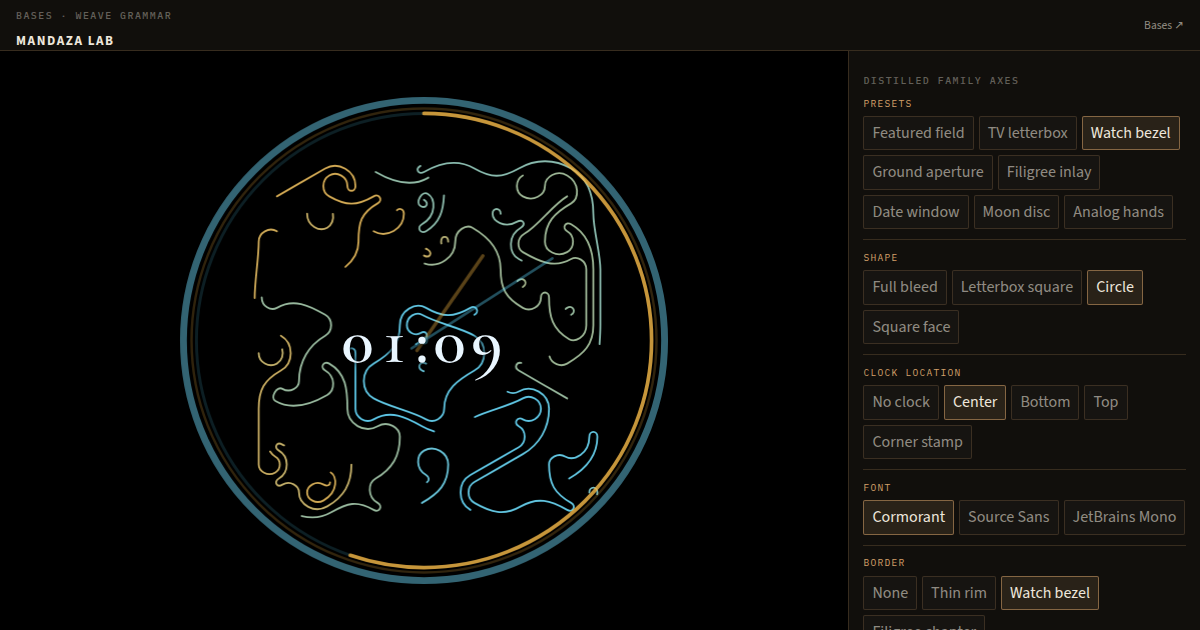Apply the Analog hands preset
This screenshot has width=1200, height=630.
pos(1118,212)
